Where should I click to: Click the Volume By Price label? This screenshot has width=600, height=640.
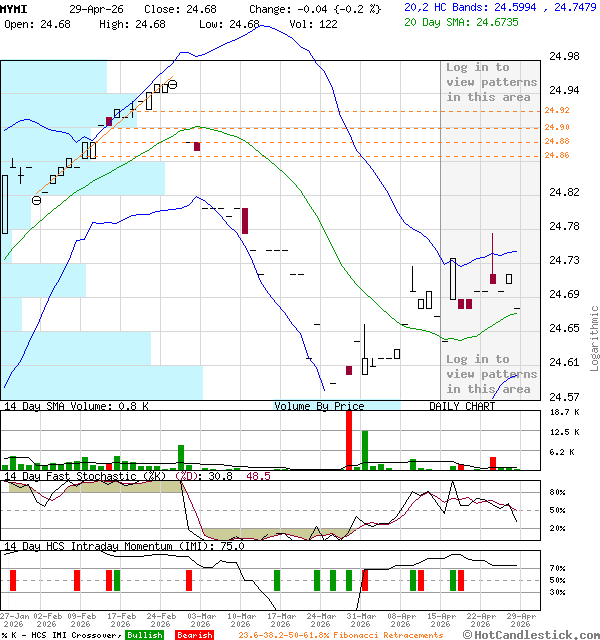tap(319, 406)
